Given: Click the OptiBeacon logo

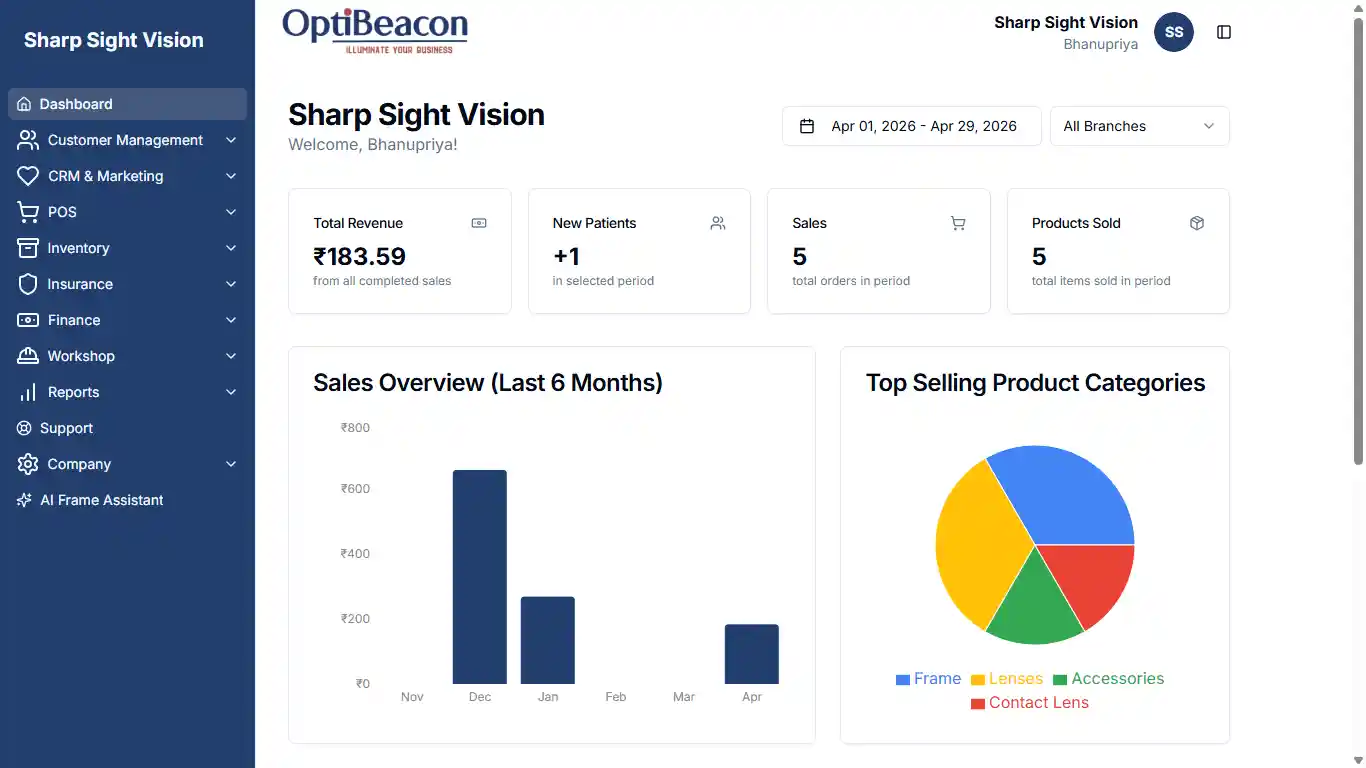Looking at the screenshot, I should point(375,30).
